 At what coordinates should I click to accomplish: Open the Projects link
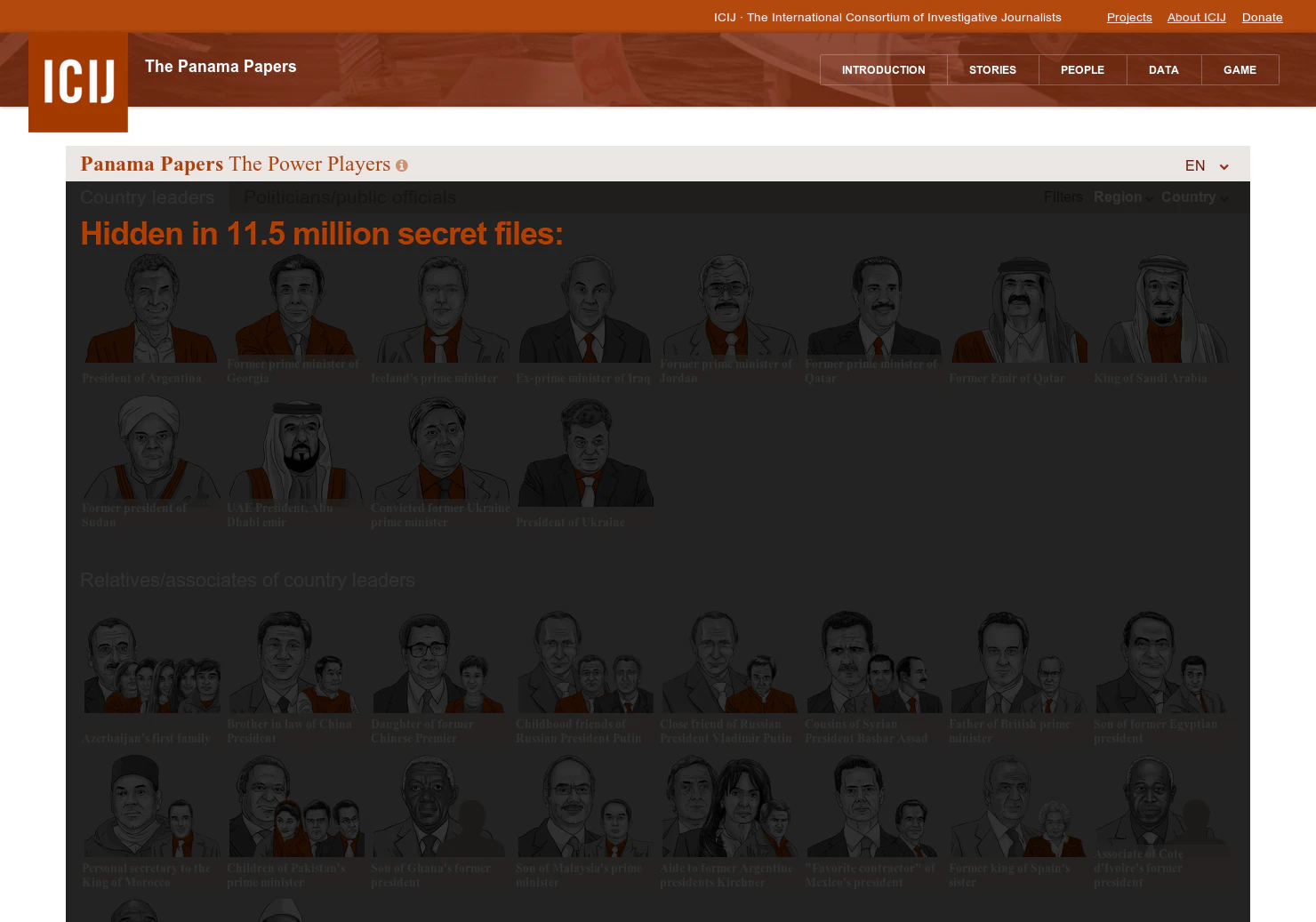pyautogui.click(x=1129, y=17)
